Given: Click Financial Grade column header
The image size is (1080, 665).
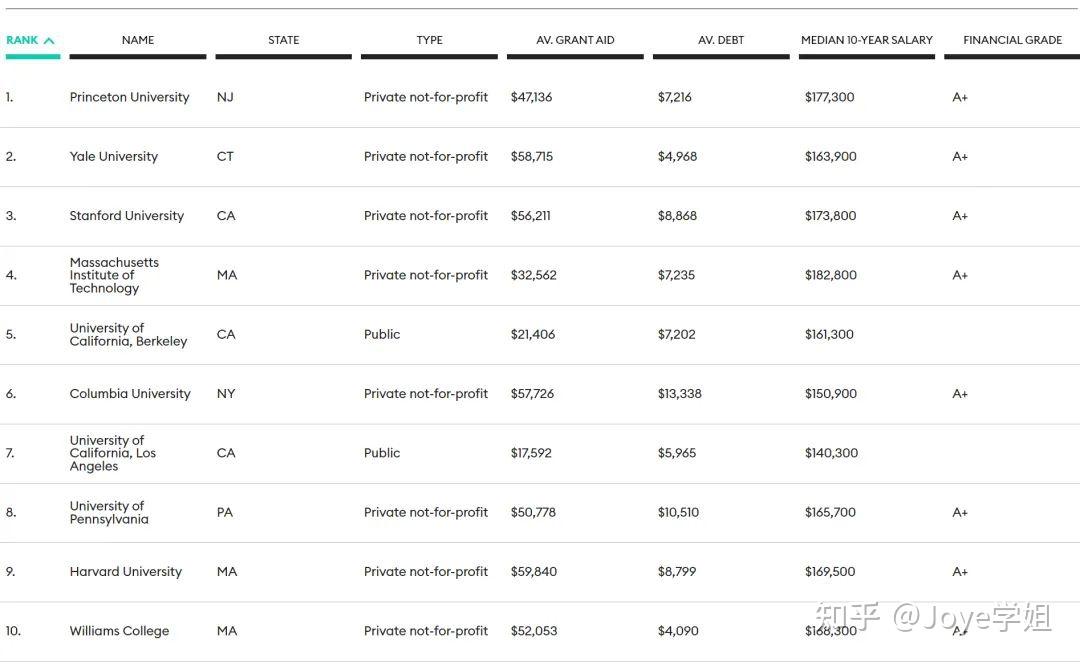Looking at the screenshot, I should click(x=1012, y=40).
